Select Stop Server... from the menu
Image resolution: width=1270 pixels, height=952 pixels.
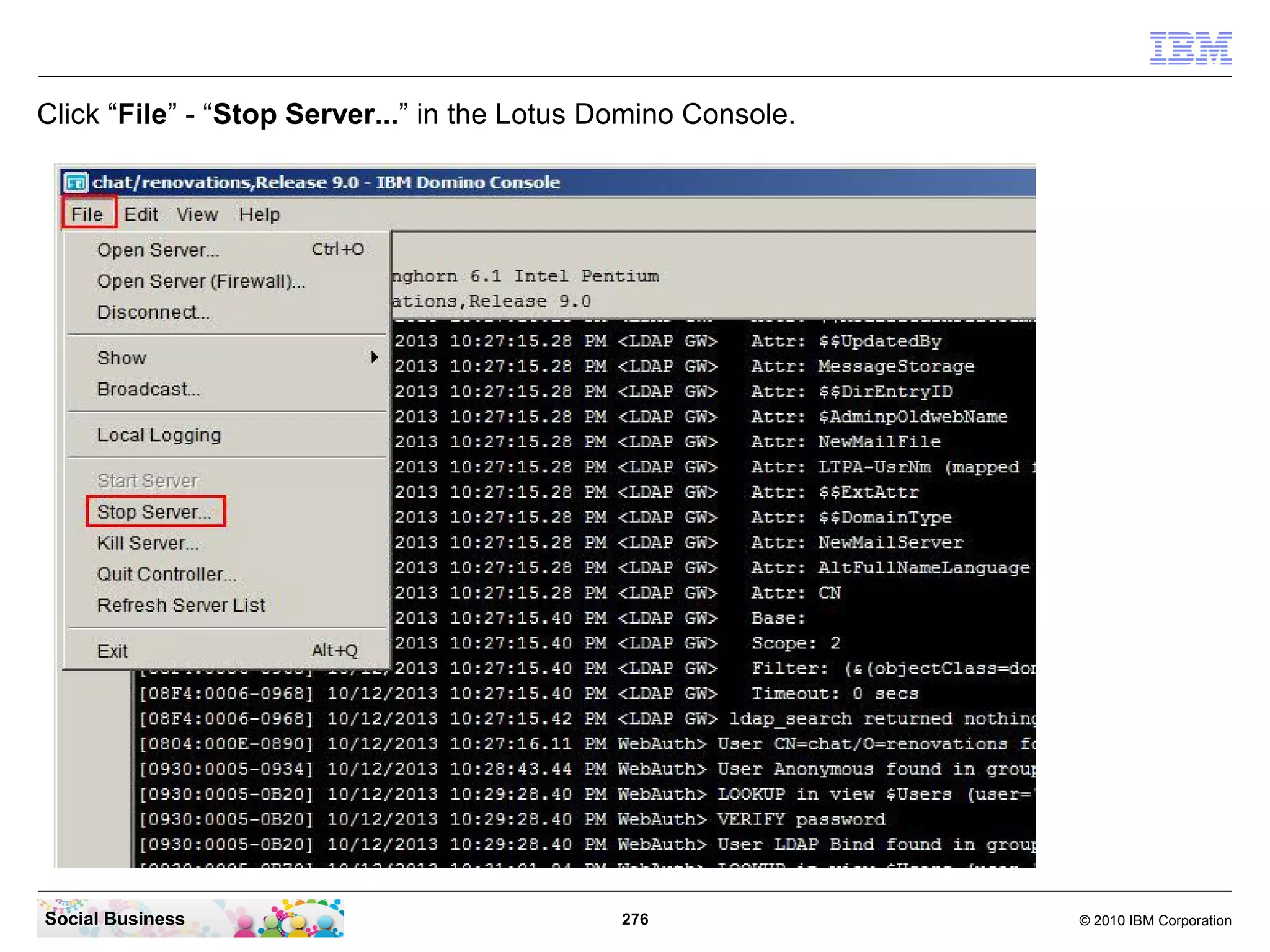pyautogui.click(x=156, y=512)
